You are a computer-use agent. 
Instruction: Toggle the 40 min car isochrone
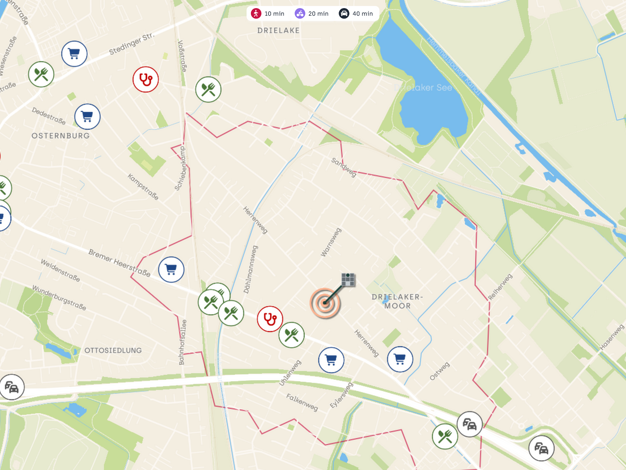pyautogui.click(x=357, y=14)
